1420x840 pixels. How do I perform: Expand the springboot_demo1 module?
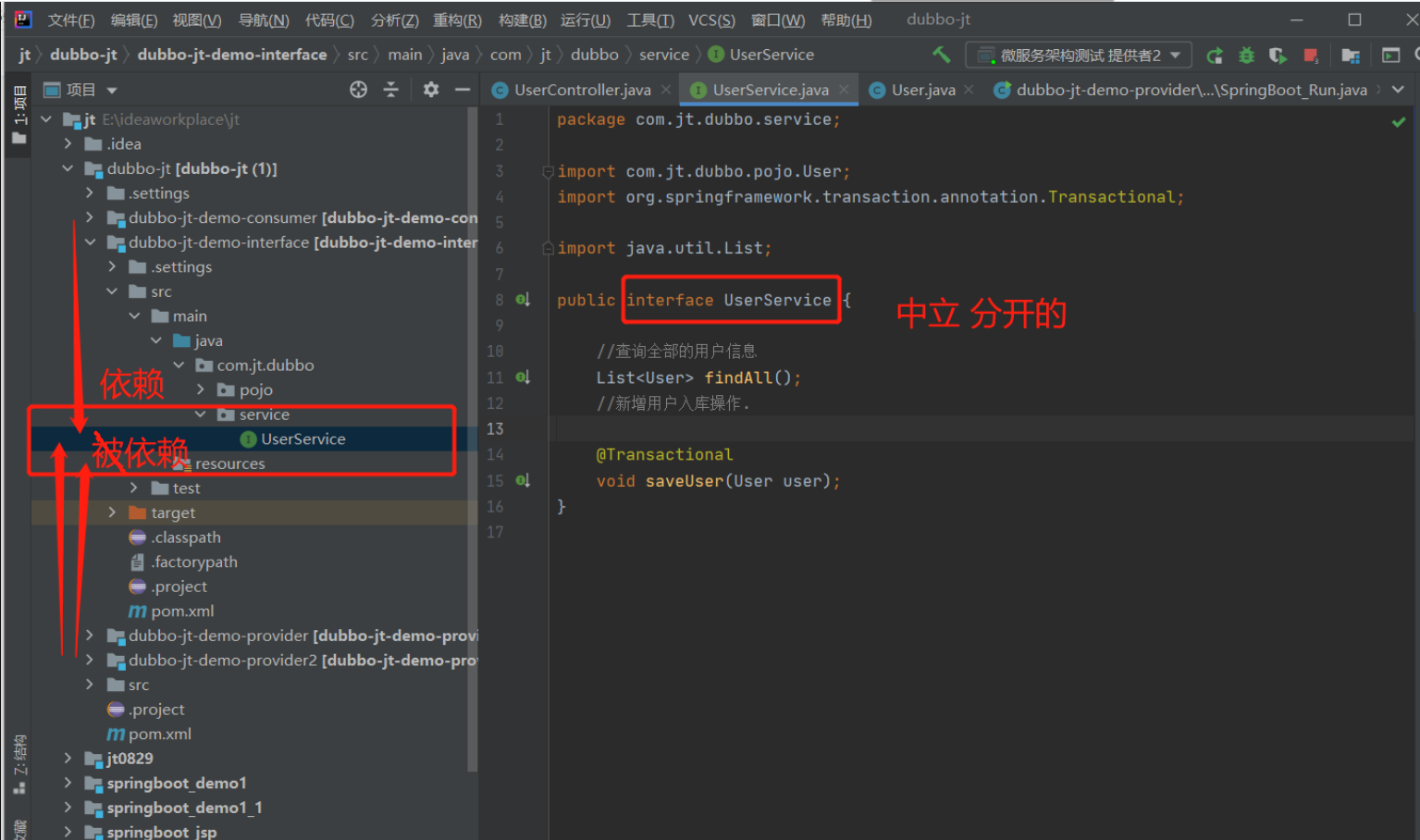(x=68, y=783)
